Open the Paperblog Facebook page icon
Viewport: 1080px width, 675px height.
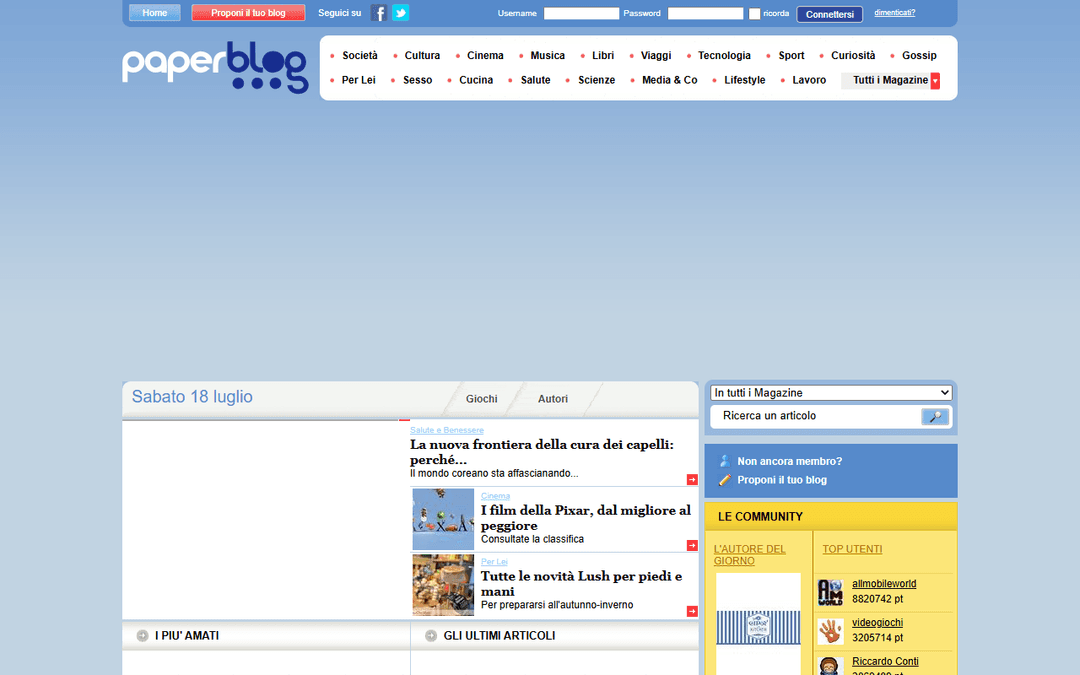pyautogui.click(x=379, y=12)
